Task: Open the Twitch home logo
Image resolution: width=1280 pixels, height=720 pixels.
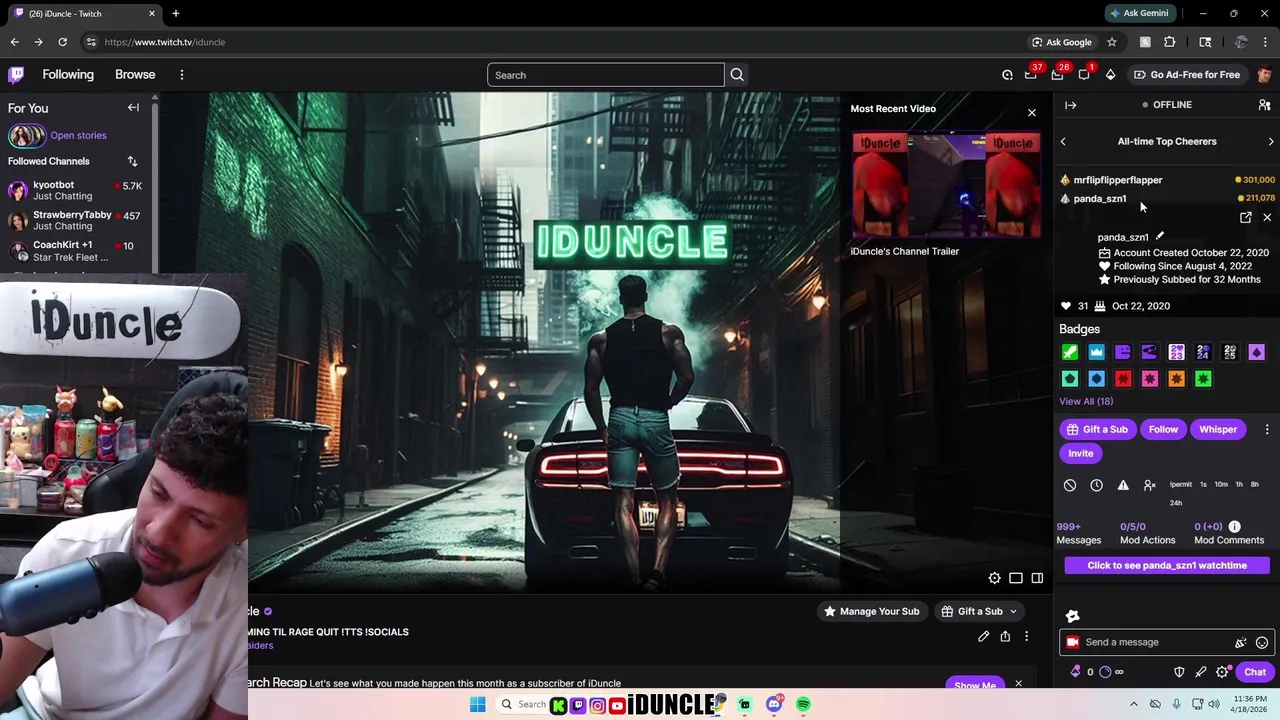Action: click(x=16, y=75)
